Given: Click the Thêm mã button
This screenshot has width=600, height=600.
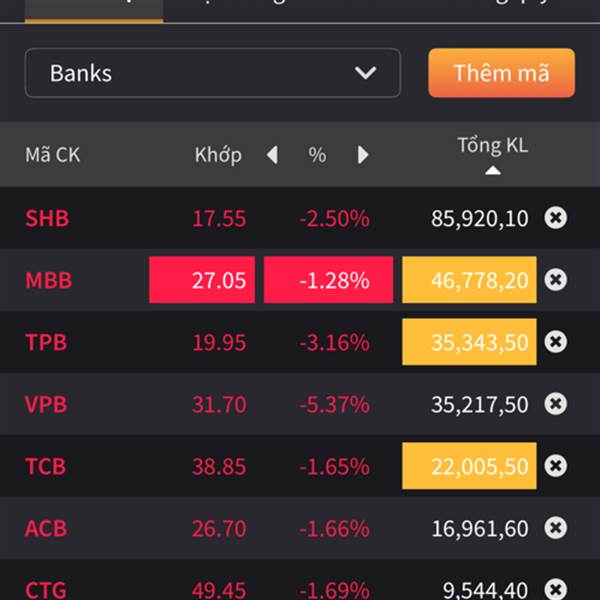Looking at the screenshot, I should (501, 73).
